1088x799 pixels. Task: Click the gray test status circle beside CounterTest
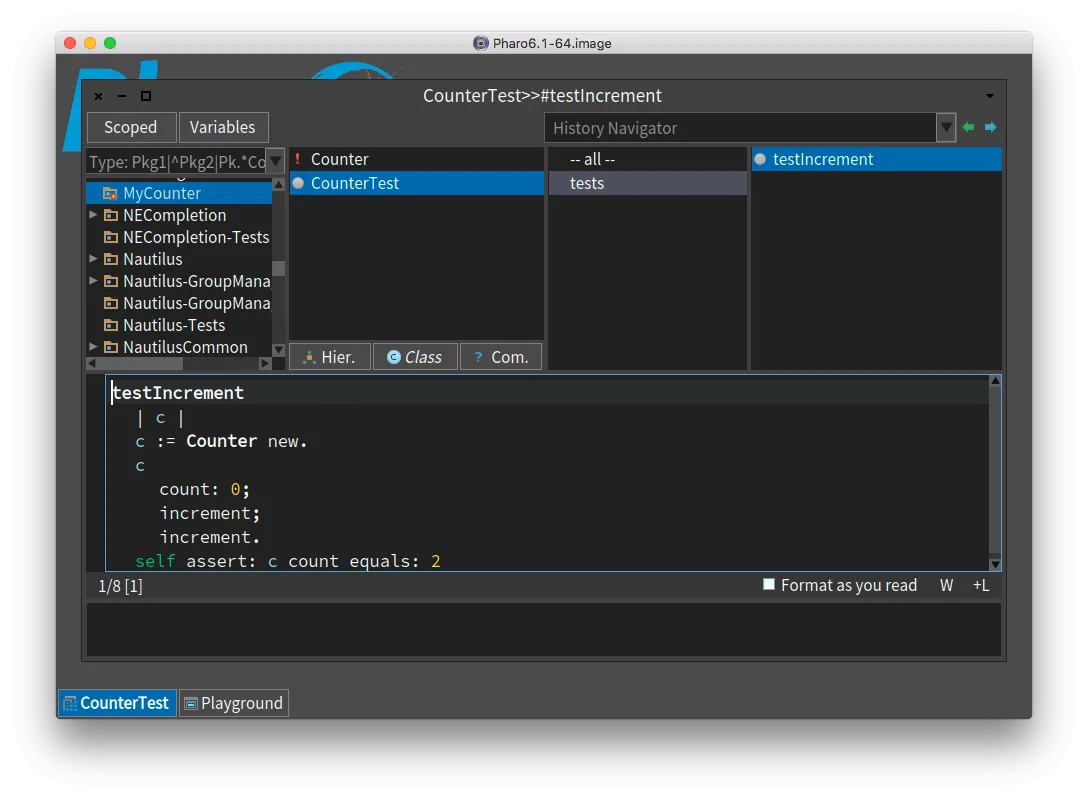298,183
